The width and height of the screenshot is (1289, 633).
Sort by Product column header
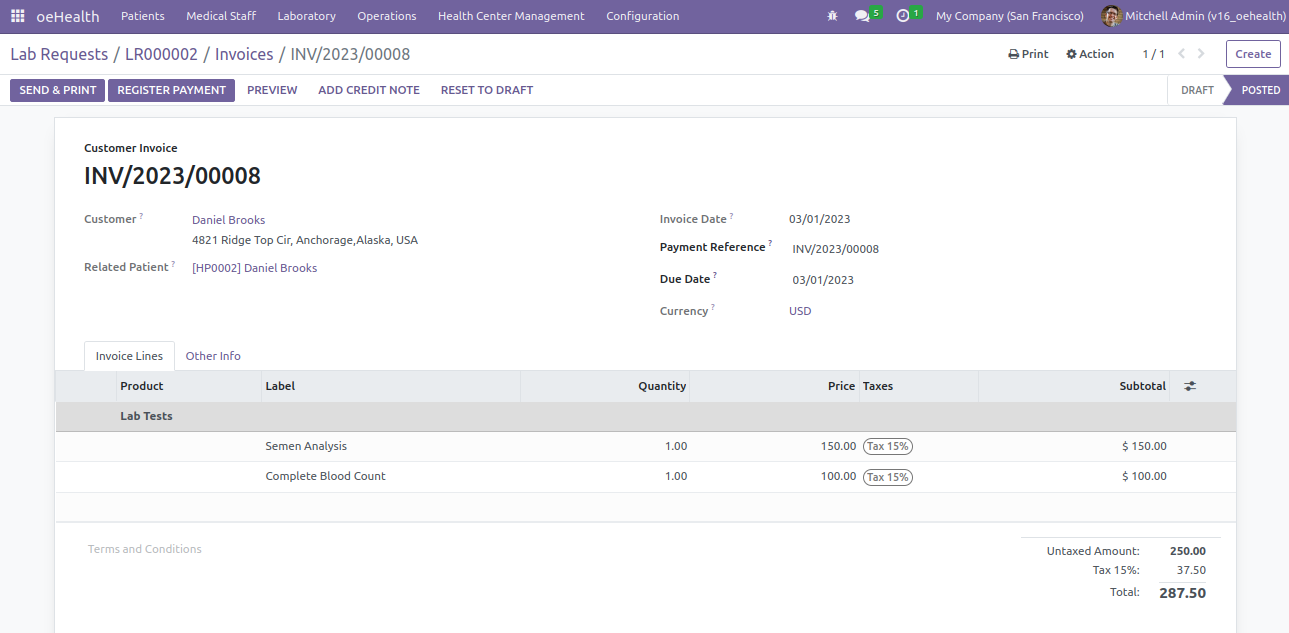tap(188, 386)
